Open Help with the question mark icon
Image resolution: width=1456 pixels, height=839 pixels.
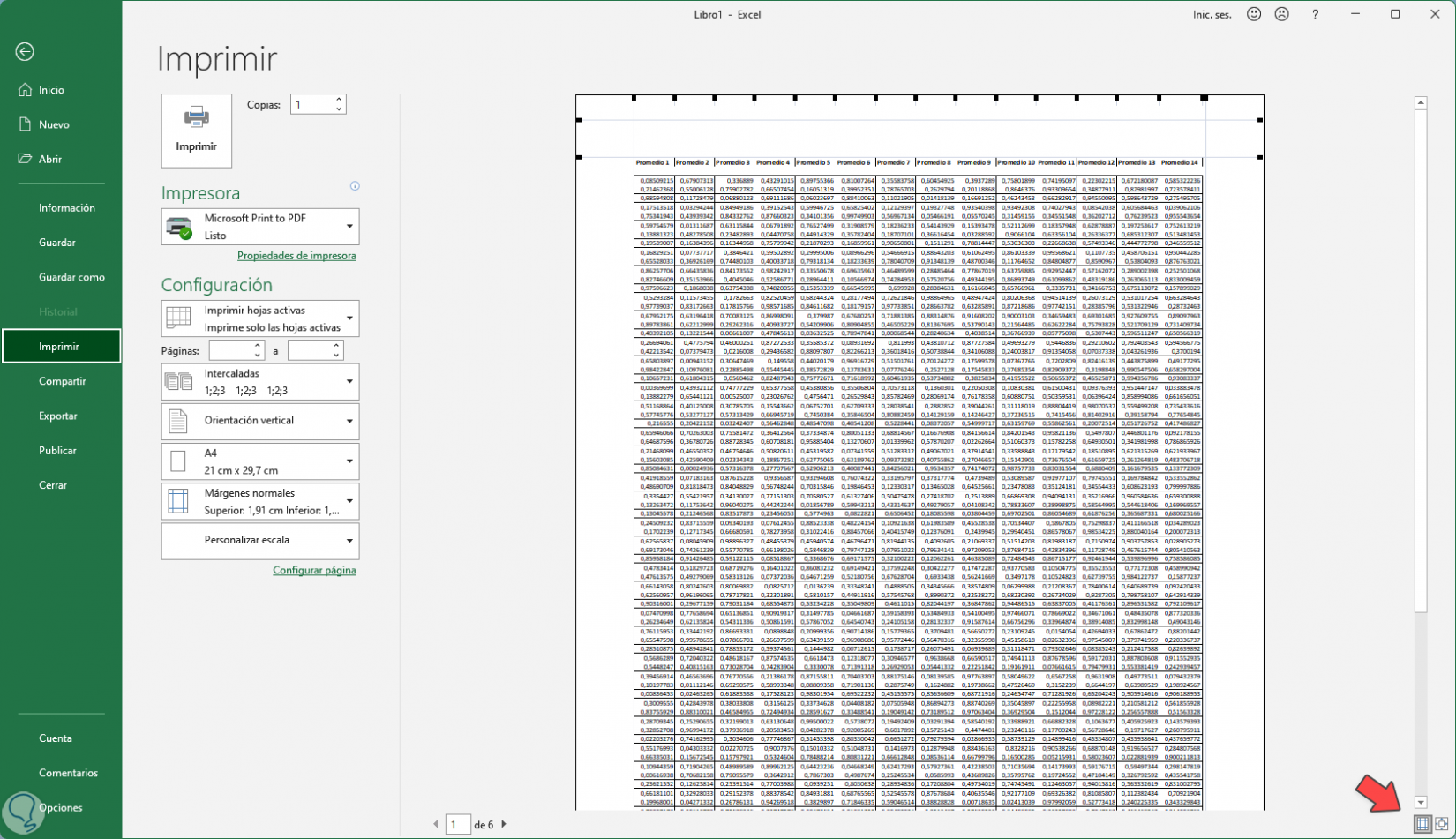click(x=1315, y=14)
